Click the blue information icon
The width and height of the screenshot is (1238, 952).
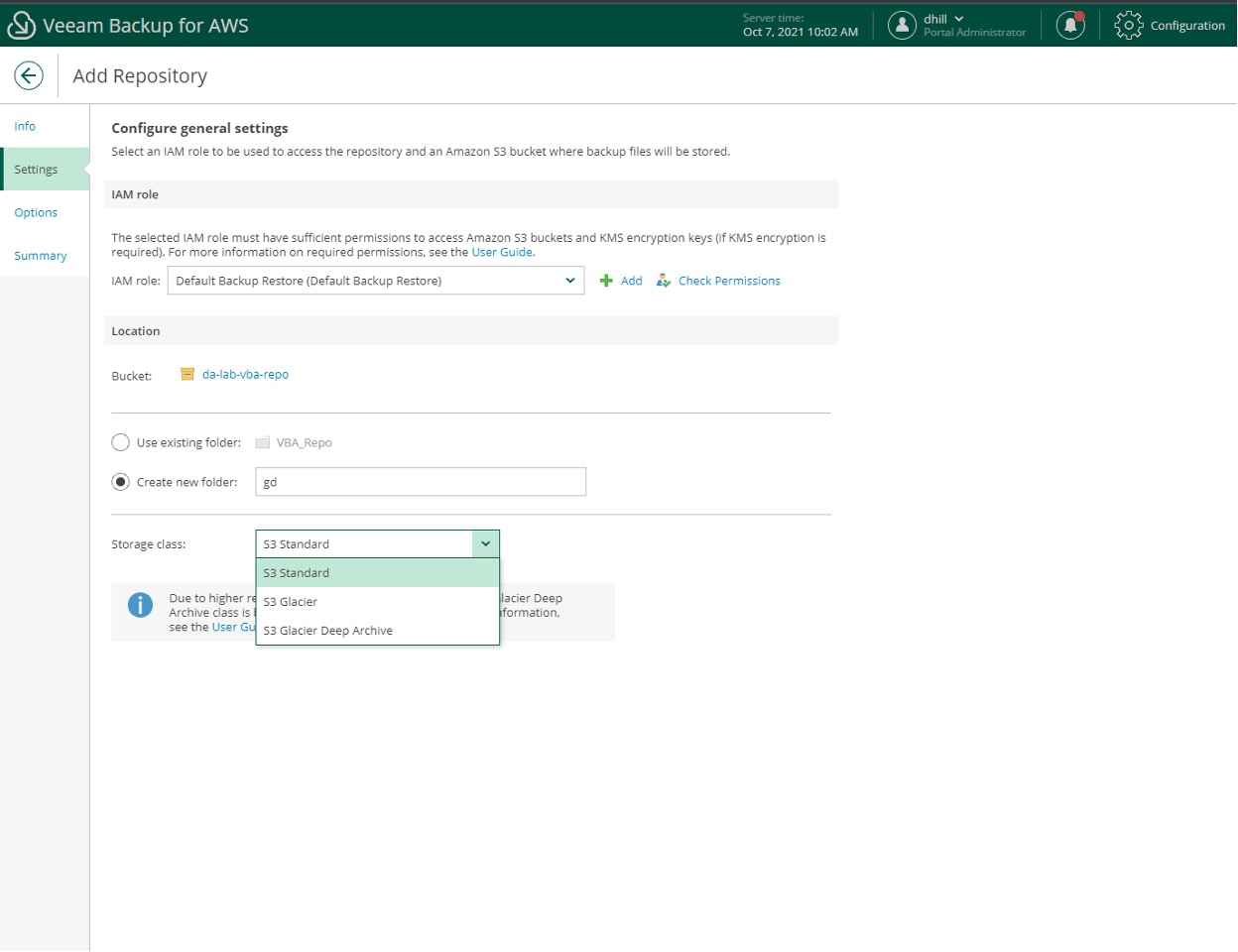141,605
